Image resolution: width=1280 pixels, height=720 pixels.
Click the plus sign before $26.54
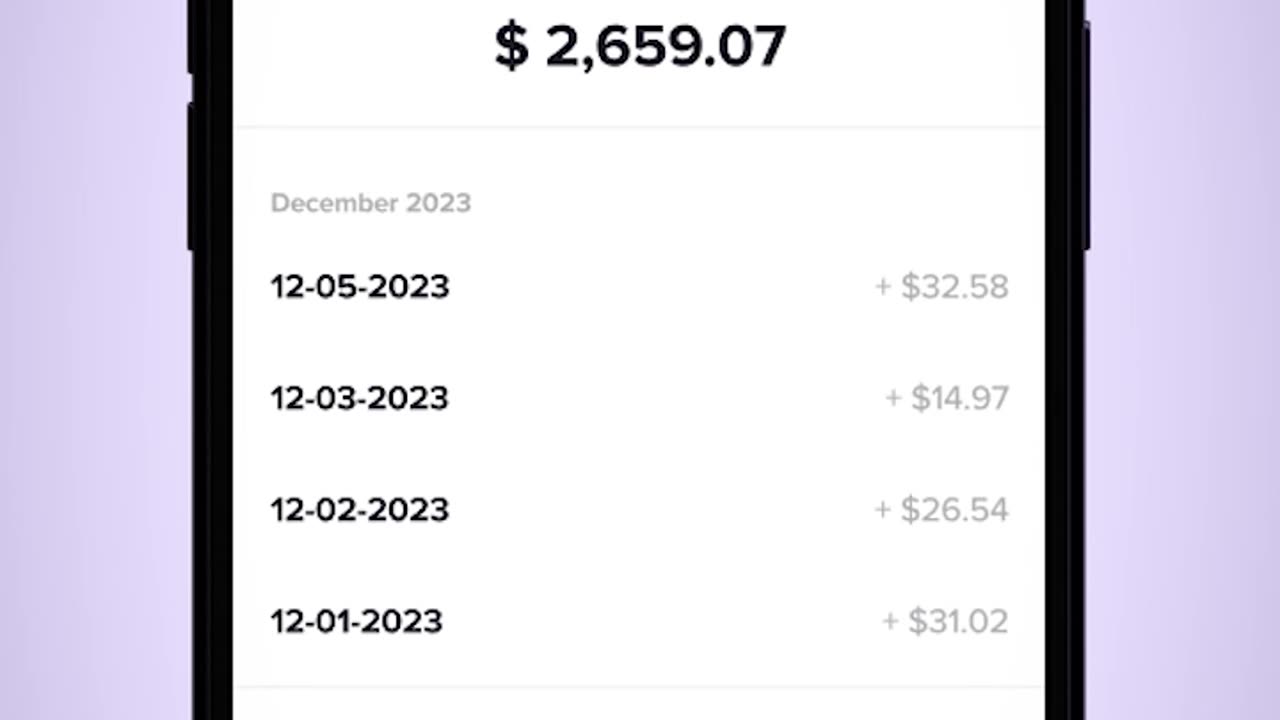tap(883, 511)
